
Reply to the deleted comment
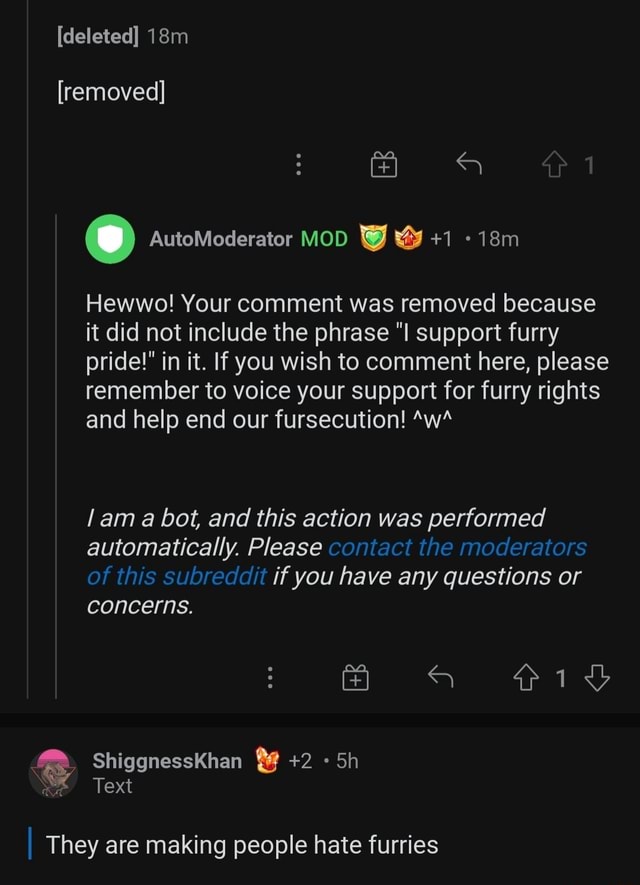[468, 165]
